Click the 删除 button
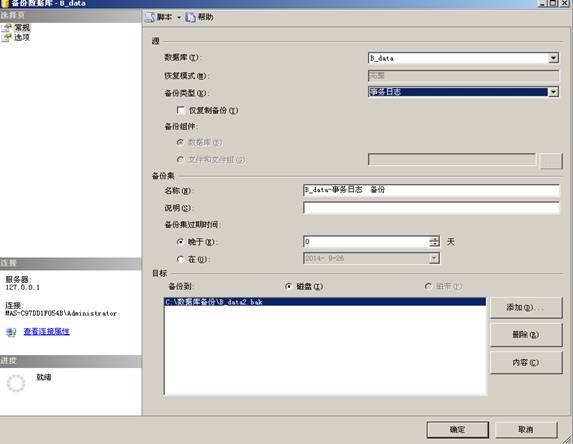The image size is (573, 444). [x=525, y=335]
